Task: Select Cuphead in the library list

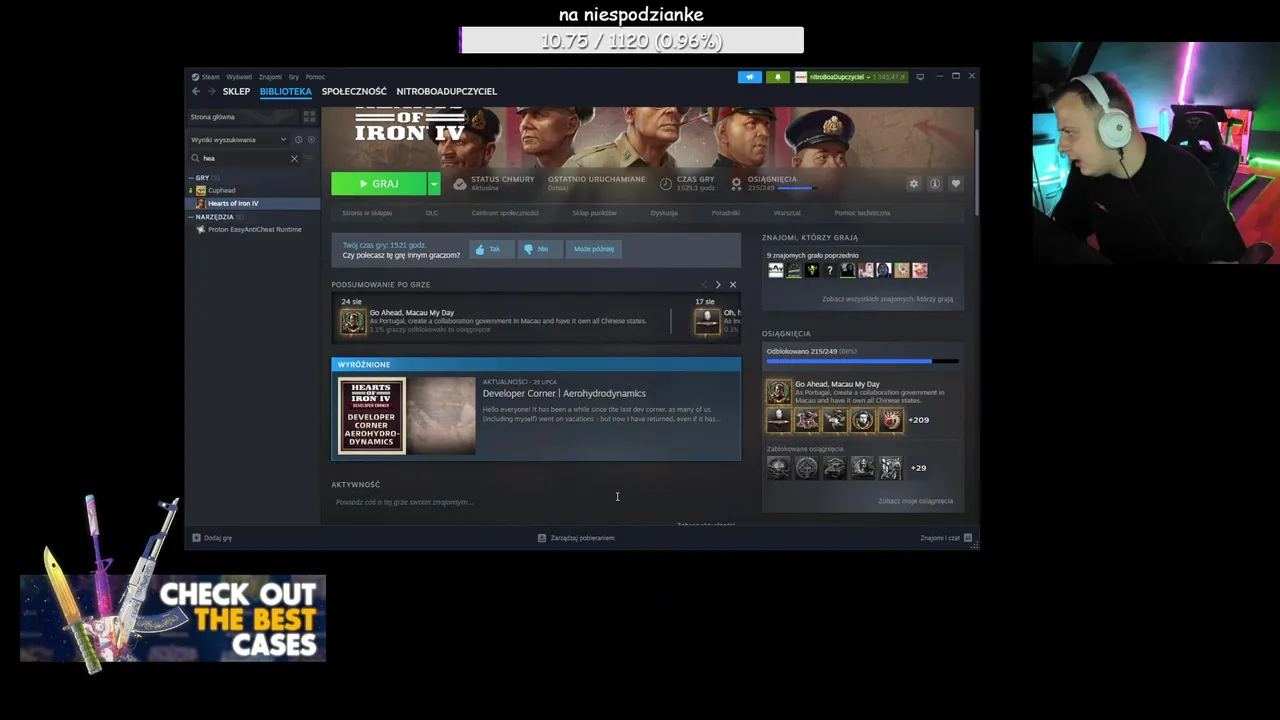Action: (x=222, y=190)
